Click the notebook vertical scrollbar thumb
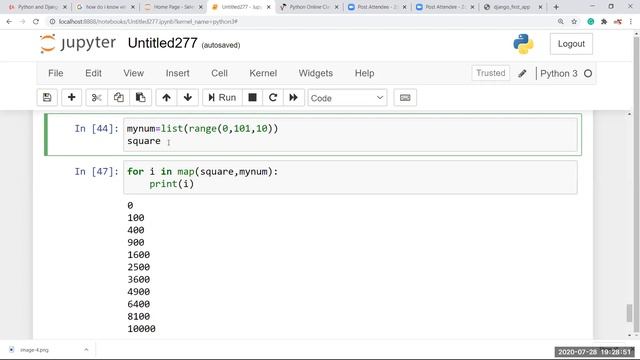Screen dimensions: 640x360 point(629,313)
